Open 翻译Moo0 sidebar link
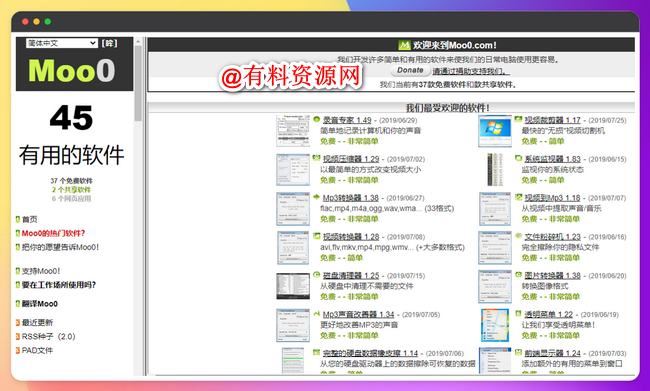This screenshot has width=650, height=391. point(40,304)
